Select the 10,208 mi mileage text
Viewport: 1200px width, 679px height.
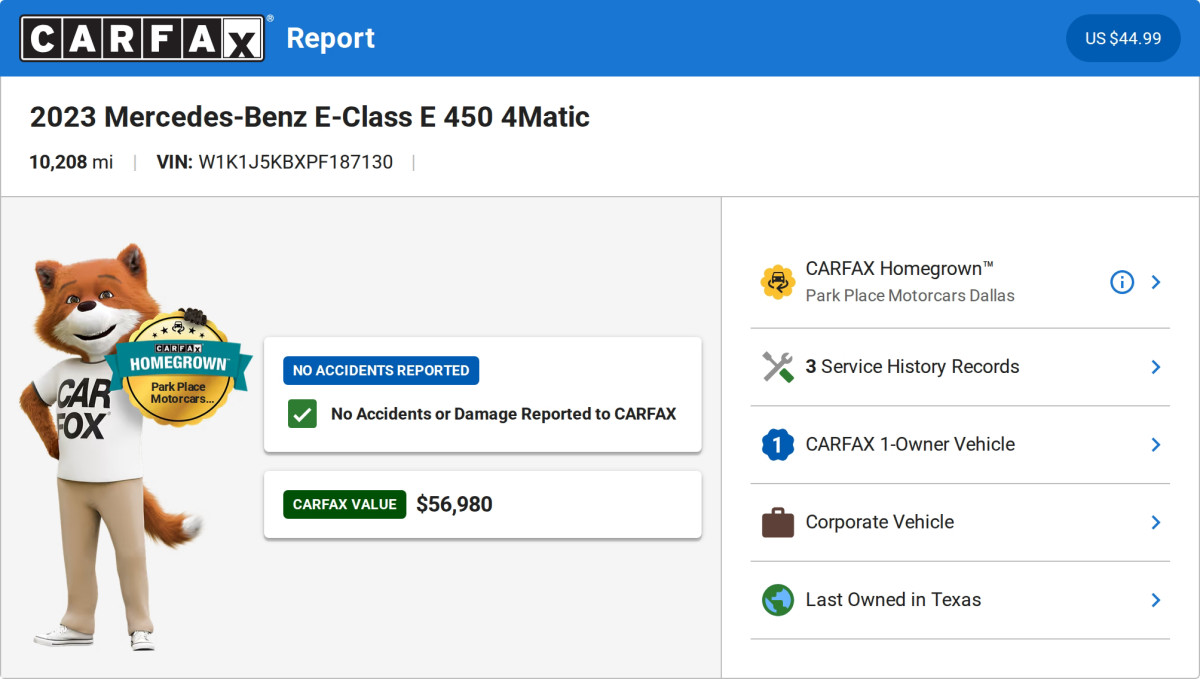click(71, 162)
